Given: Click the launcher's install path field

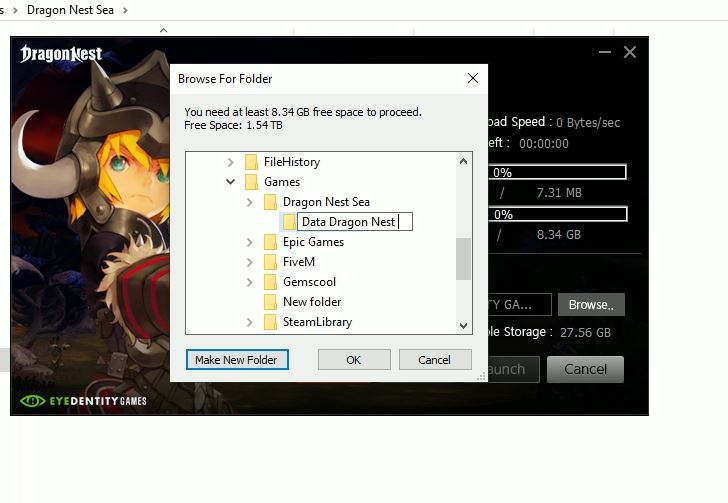Looking at the screenshot, I should (520, 305).
